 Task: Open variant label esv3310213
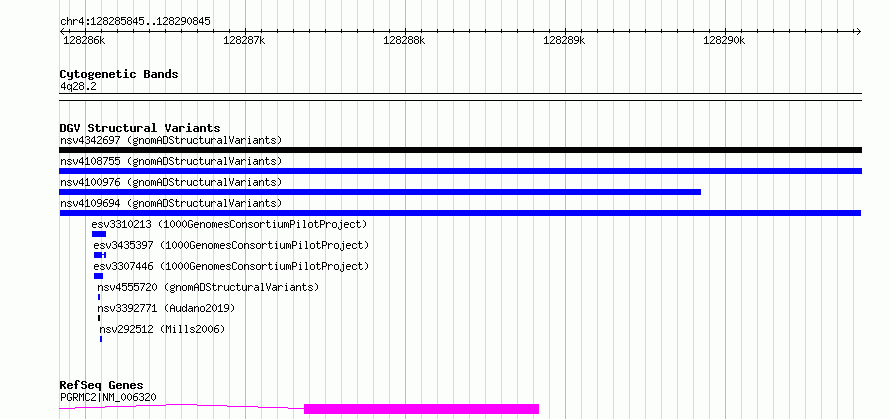tap(229, 224)
